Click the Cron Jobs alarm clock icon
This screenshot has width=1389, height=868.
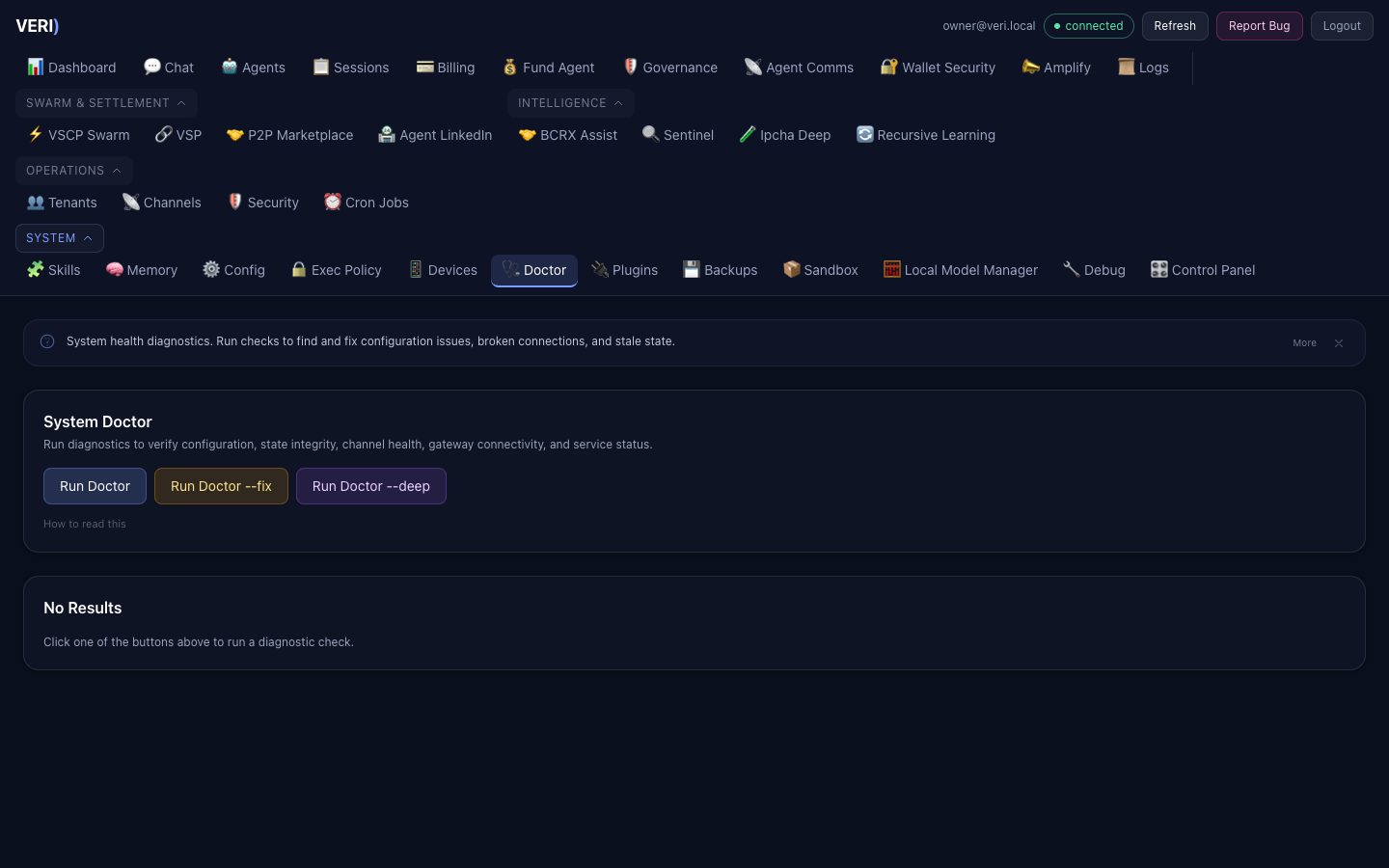pos(333,202)
